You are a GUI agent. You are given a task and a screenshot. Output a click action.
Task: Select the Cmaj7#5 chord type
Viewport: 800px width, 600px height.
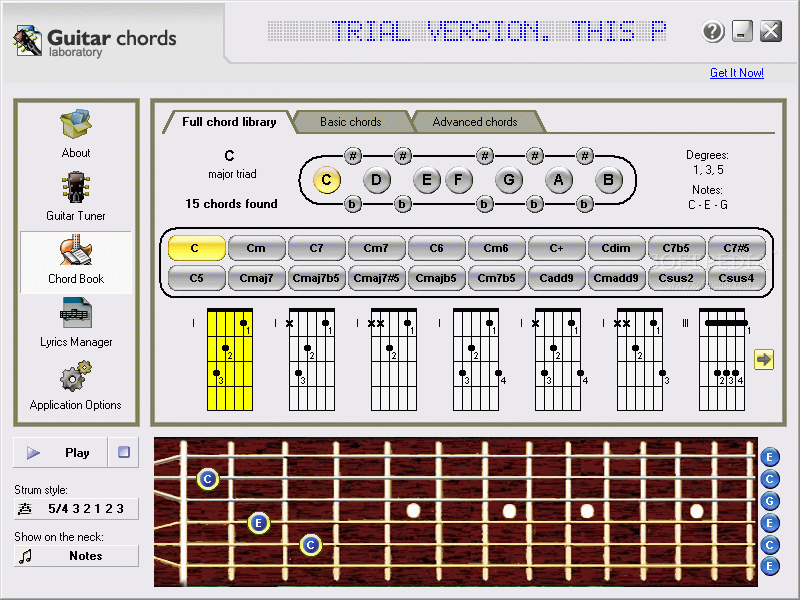pos(376,278)
